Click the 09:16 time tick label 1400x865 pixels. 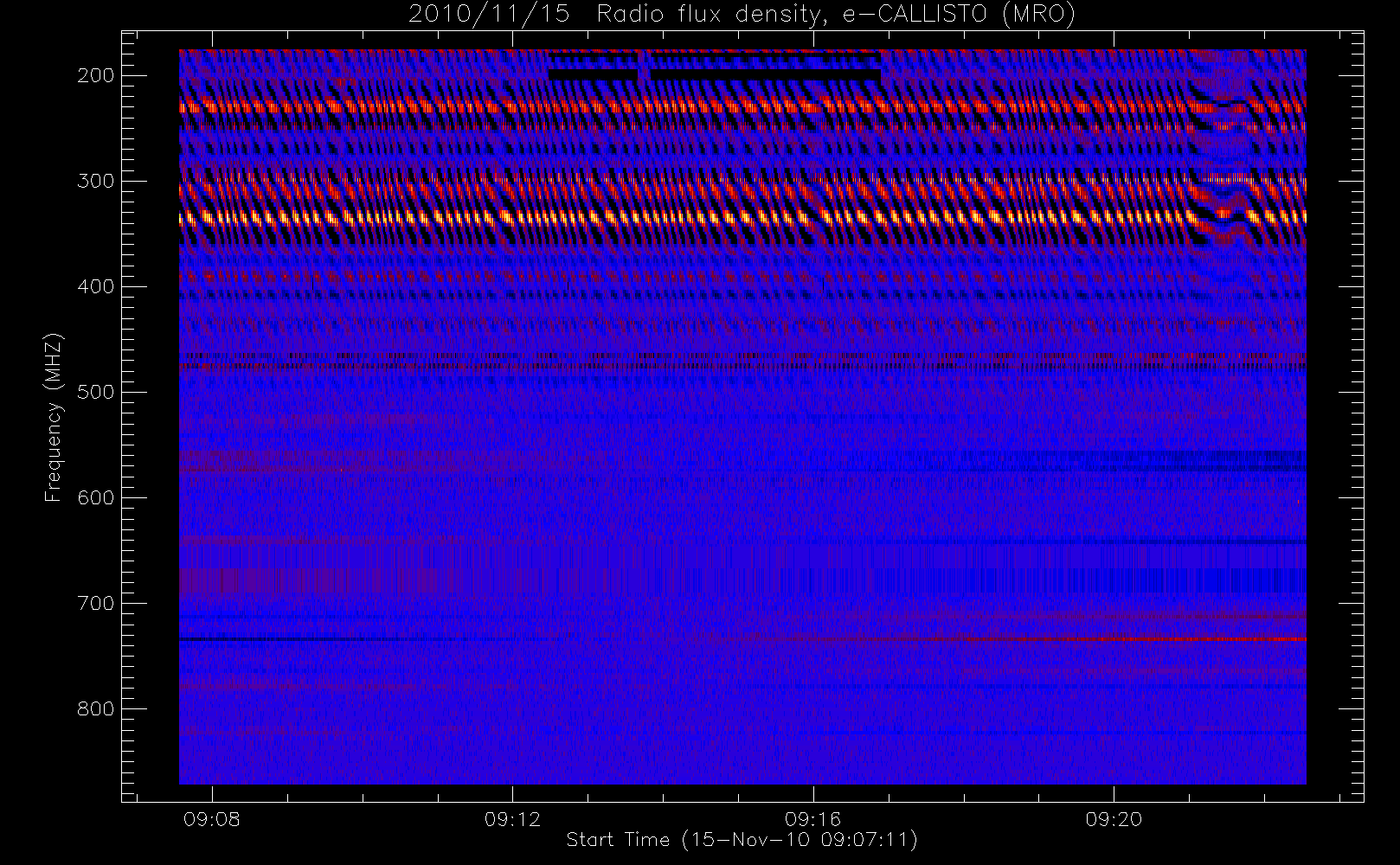813,819
